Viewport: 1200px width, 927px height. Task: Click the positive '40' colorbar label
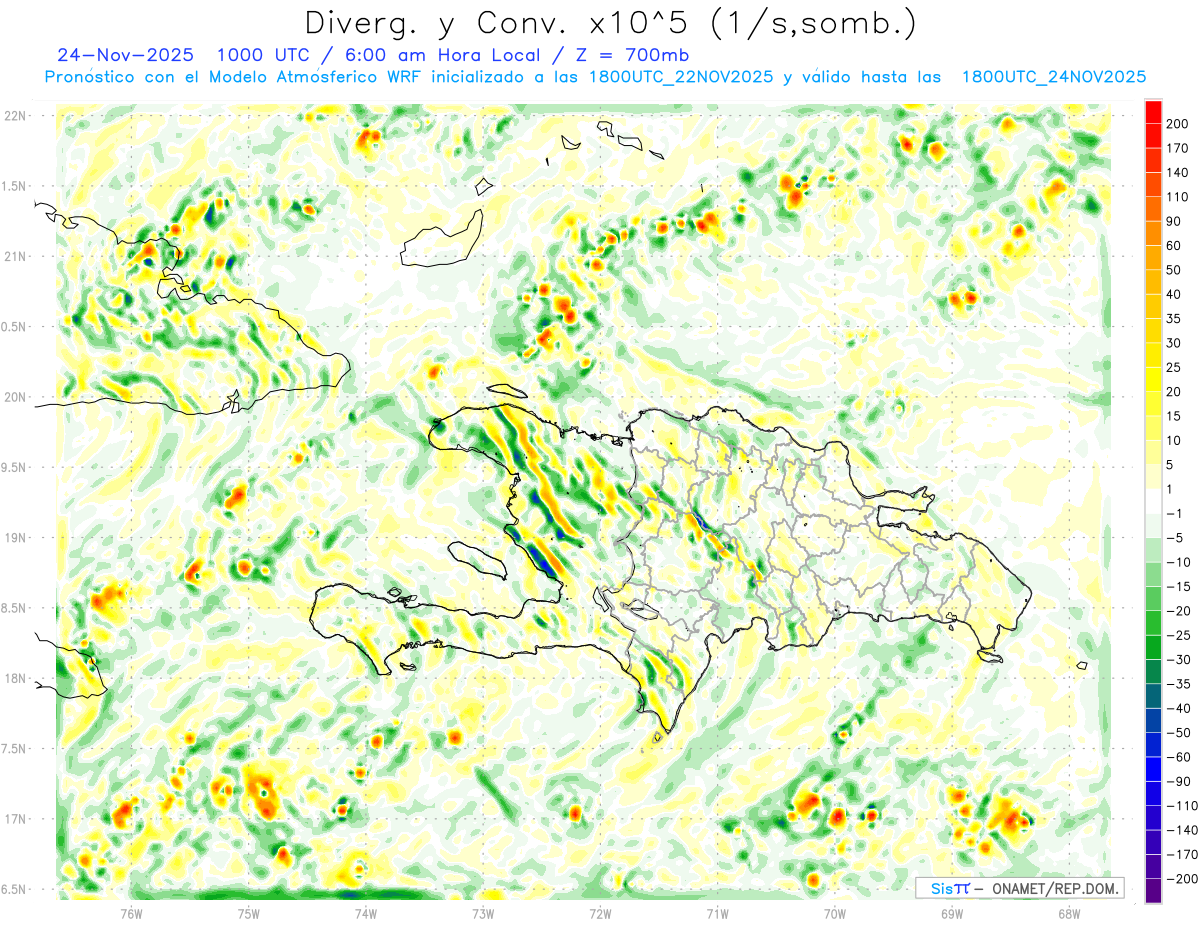1174,294
